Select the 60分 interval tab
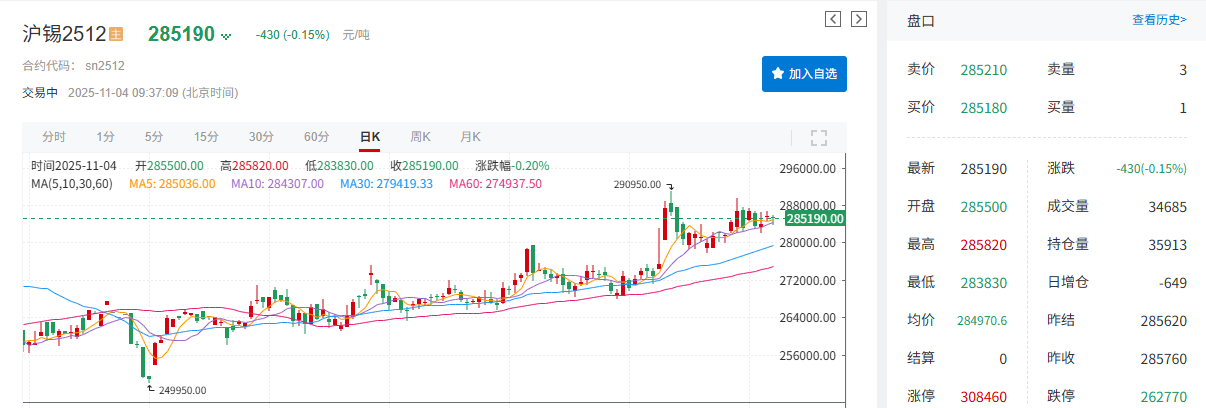The width and height of the screenshot is (1206, 408). [x=316, y=137]
